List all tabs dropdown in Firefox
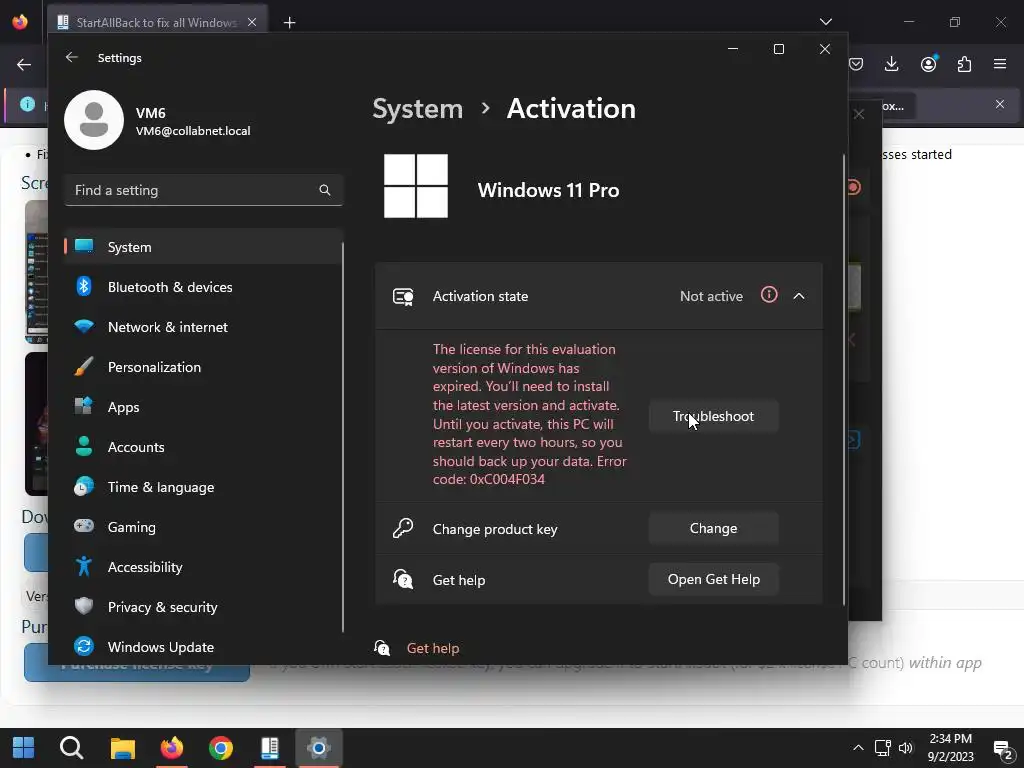This screenshot has height=768, width=1024. pyautogui.click(x=826, y=22)
